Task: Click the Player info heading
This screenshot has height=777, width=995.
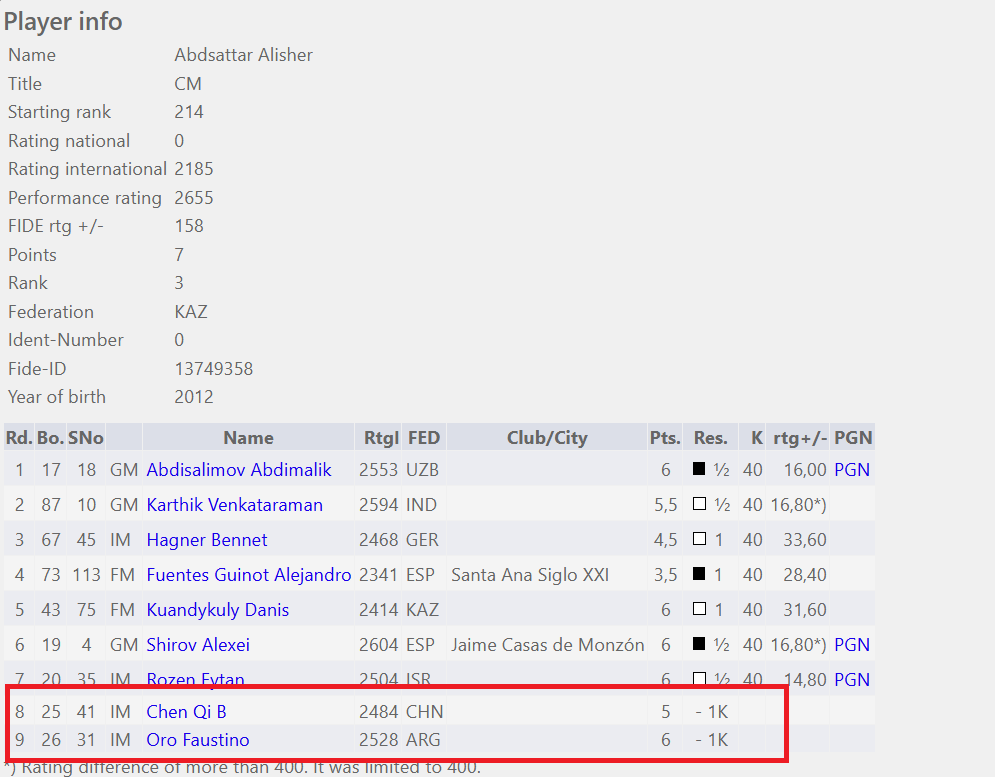Action: pyautogui.click(x=63, y=22)
